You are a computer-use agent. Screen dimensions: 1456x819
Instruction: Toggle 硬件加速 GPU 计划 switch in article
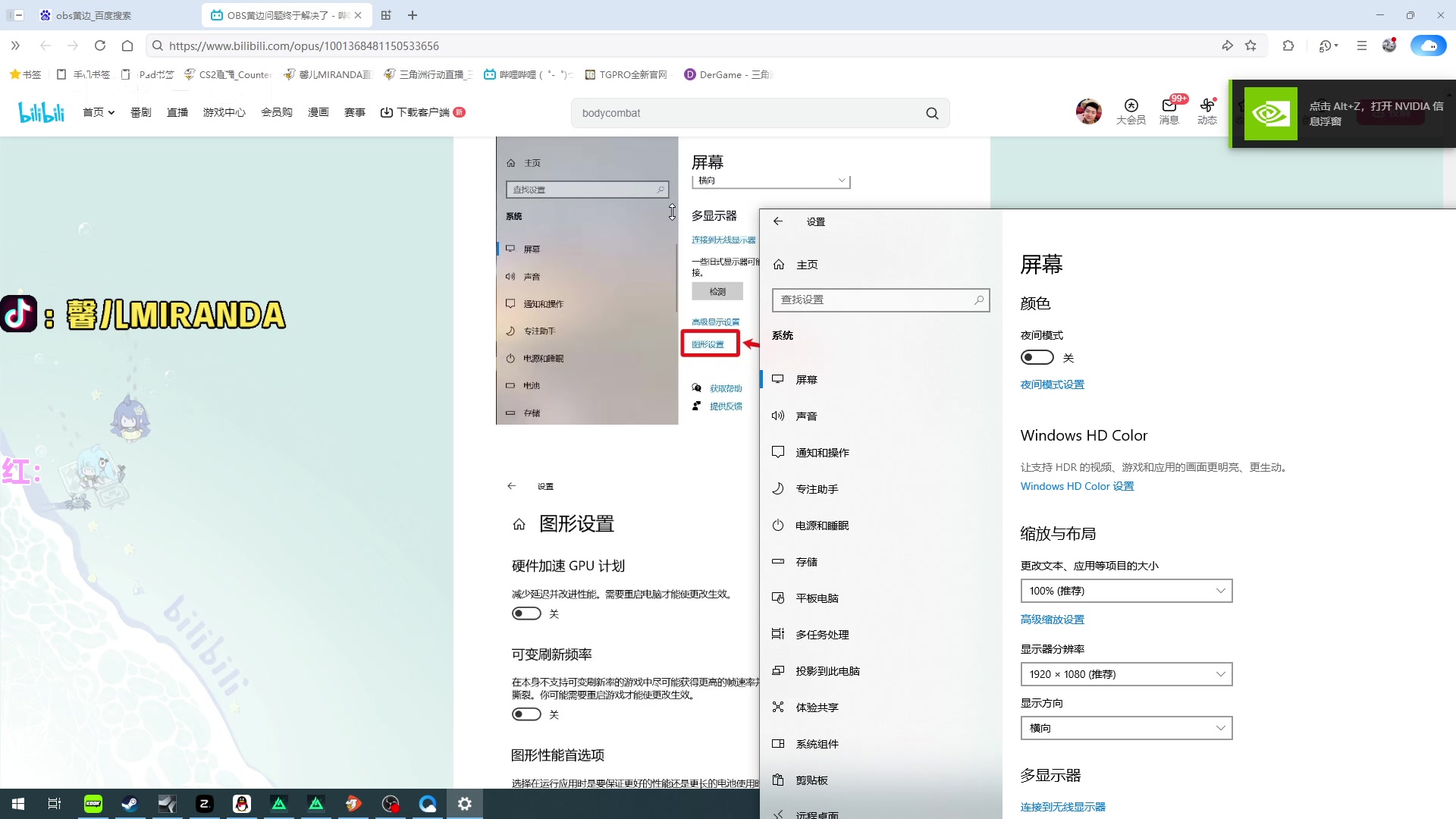pos(526,613)
